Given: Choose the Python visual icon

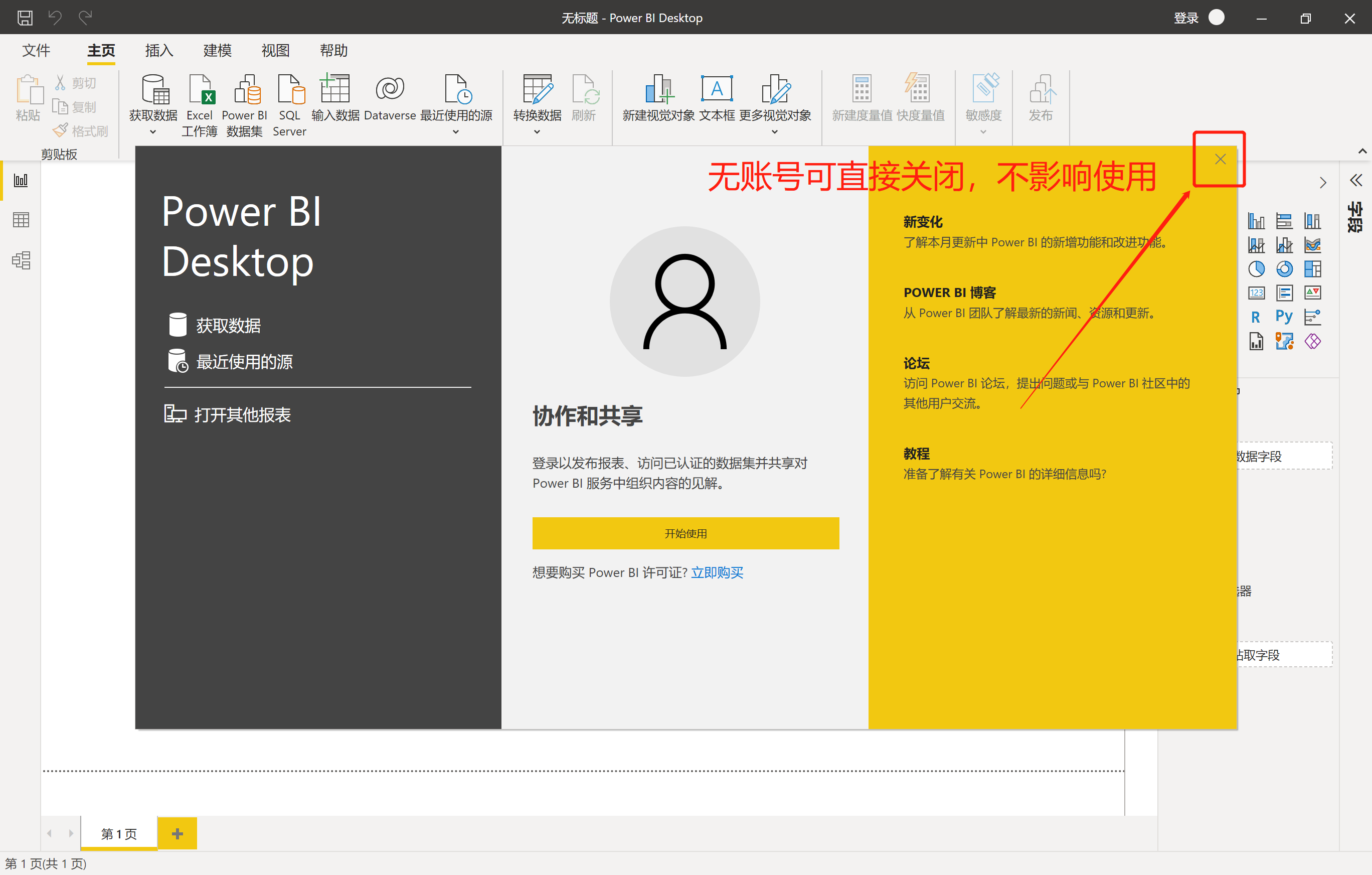Looking at the screenshot, I should coord(1284,317).
